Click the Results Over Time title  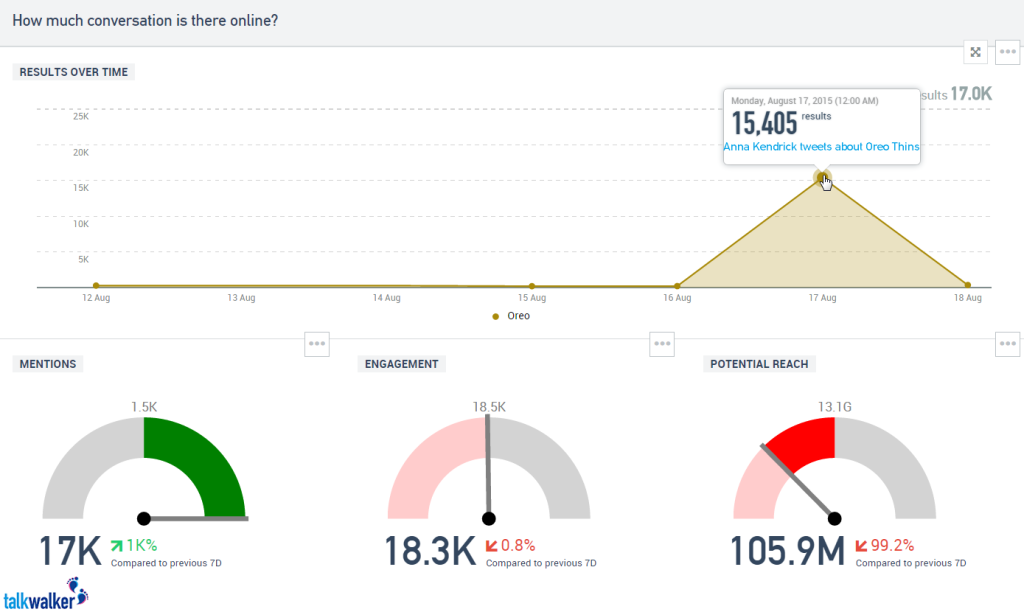tap(74, 72)
